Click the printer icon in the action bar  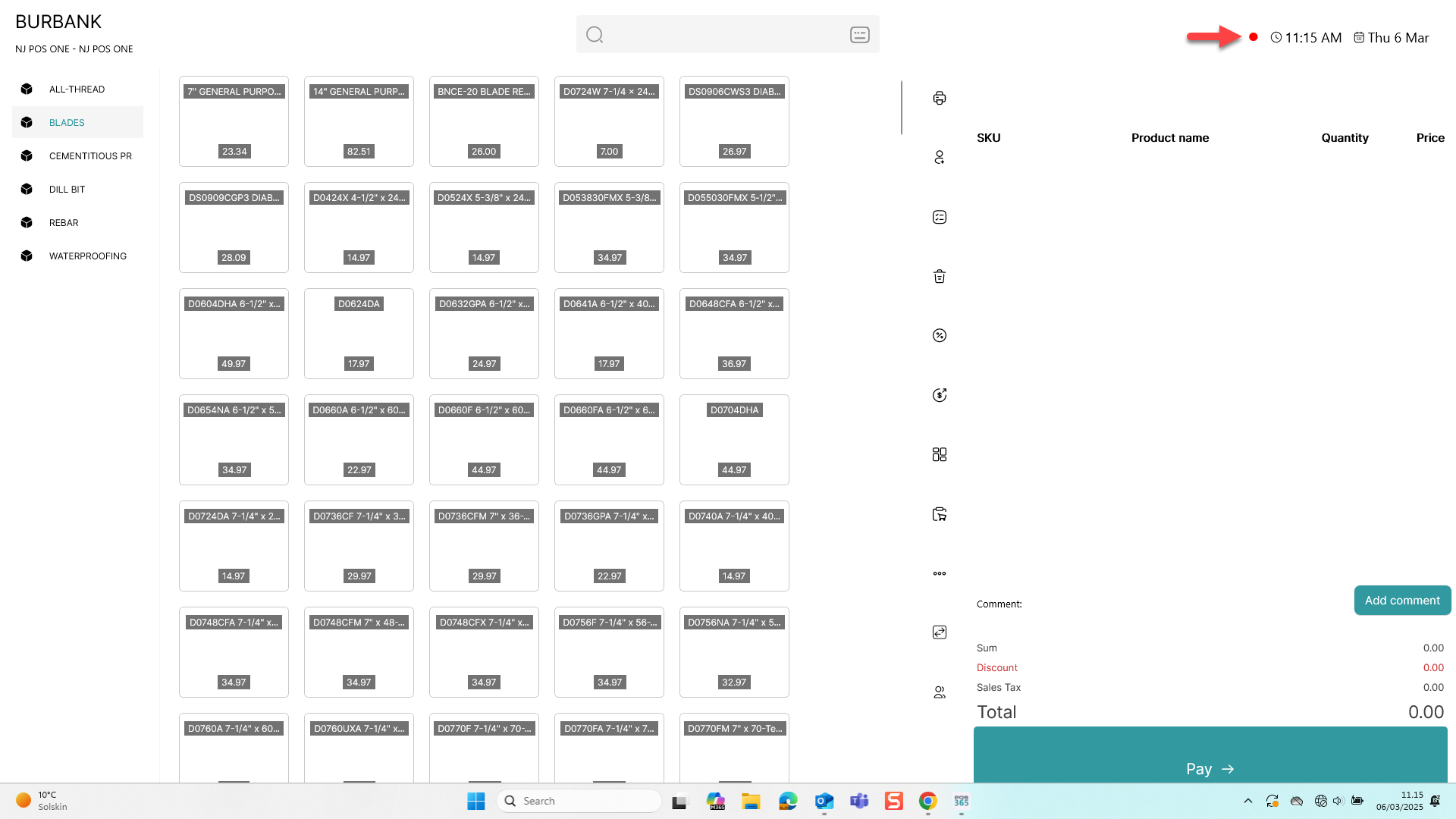pyautogui.click(x=940, y=98)
